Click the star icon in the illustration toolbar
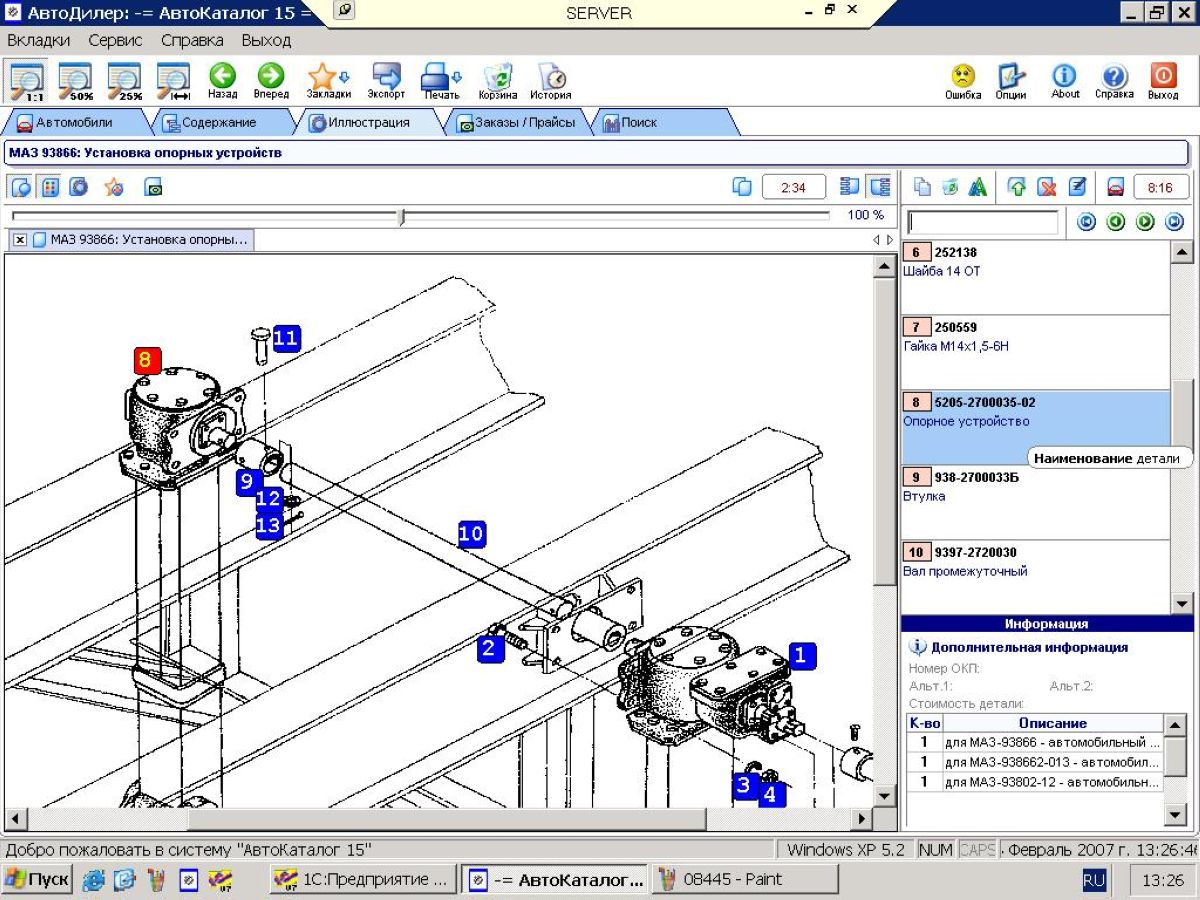This screenshot has width=1200, height=900. coord(114,187)
